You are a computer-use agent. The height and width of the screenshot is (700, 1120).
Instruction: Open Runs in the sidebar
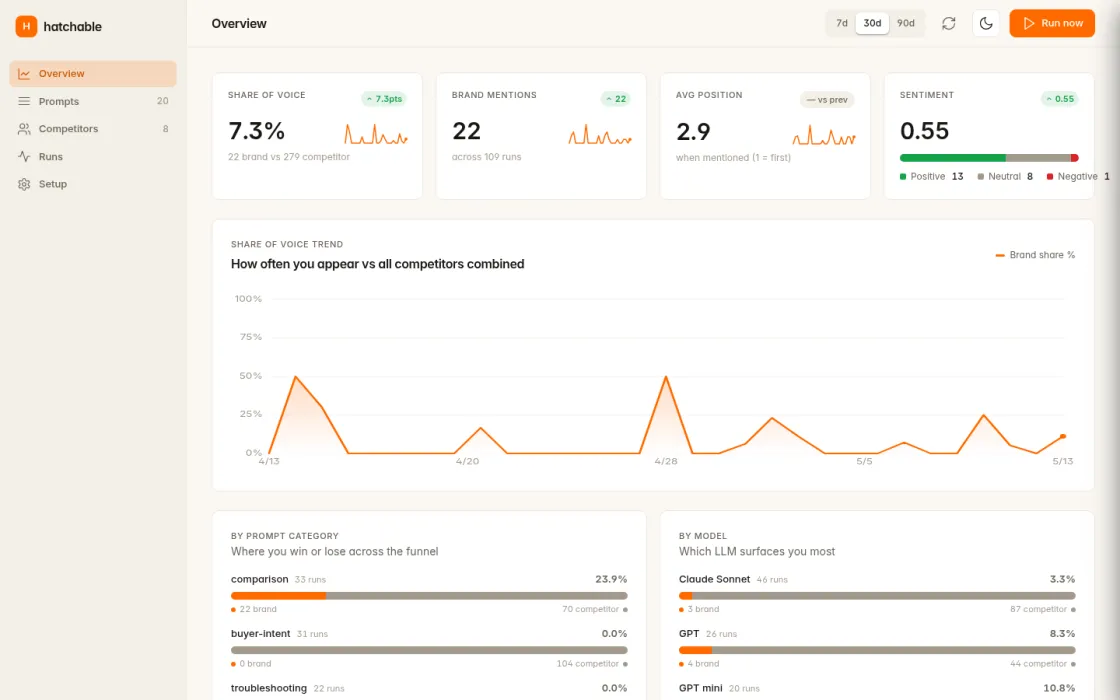coord(93,156)
